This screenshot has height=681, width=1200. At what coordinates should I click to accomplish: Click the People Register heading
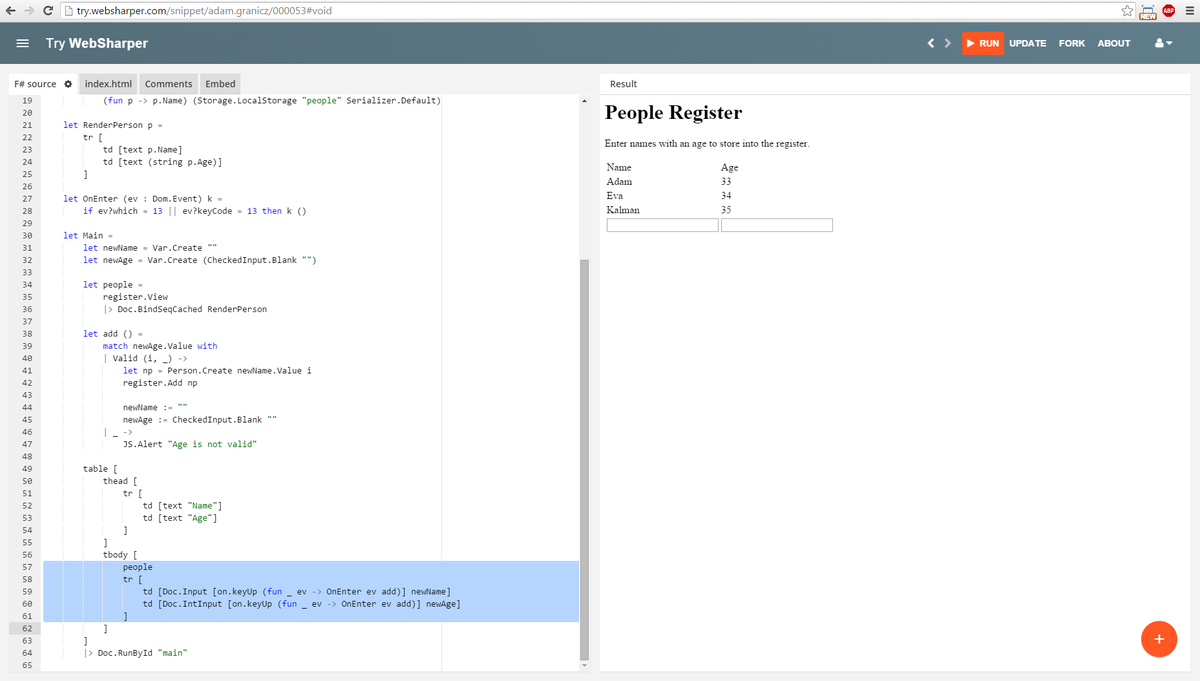tap(674, 113)
